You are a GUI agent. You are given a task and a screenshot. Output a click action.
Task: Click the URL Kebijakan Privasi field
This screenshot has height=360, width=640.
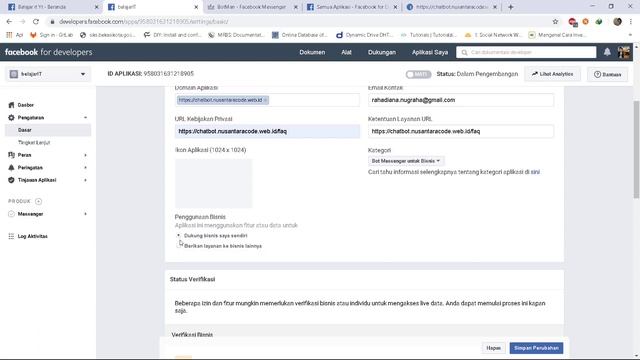tap(267, 131)
